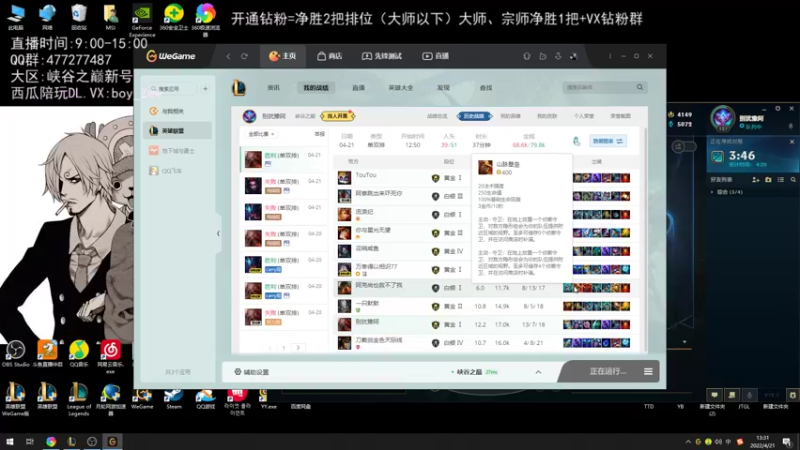Open chat window icon in League client bottom bar

point(714,394)
